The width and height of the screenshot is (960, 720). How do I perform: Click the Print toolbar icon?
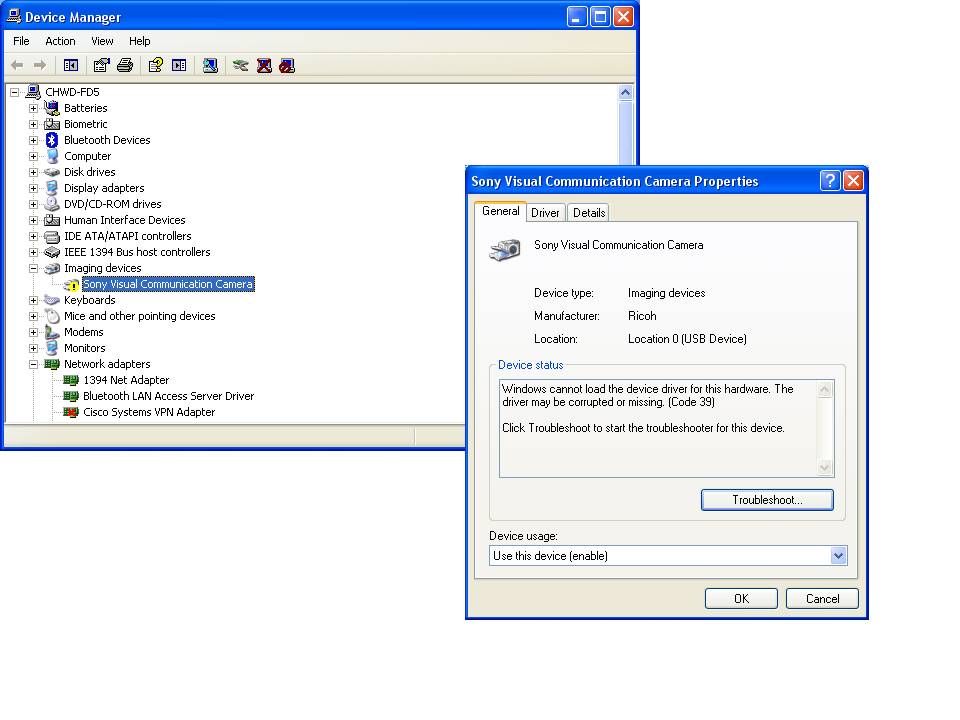[124, 65]
